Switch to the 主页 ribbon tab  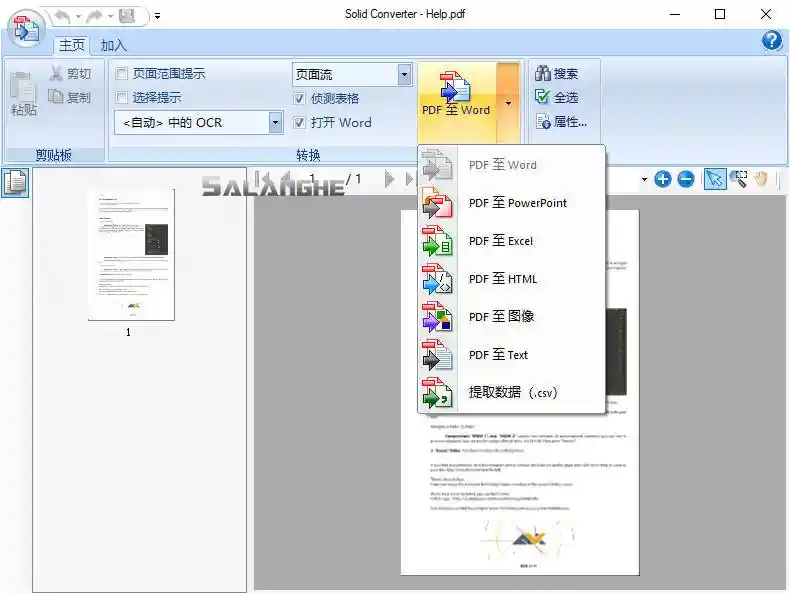[x=72, y=45]
